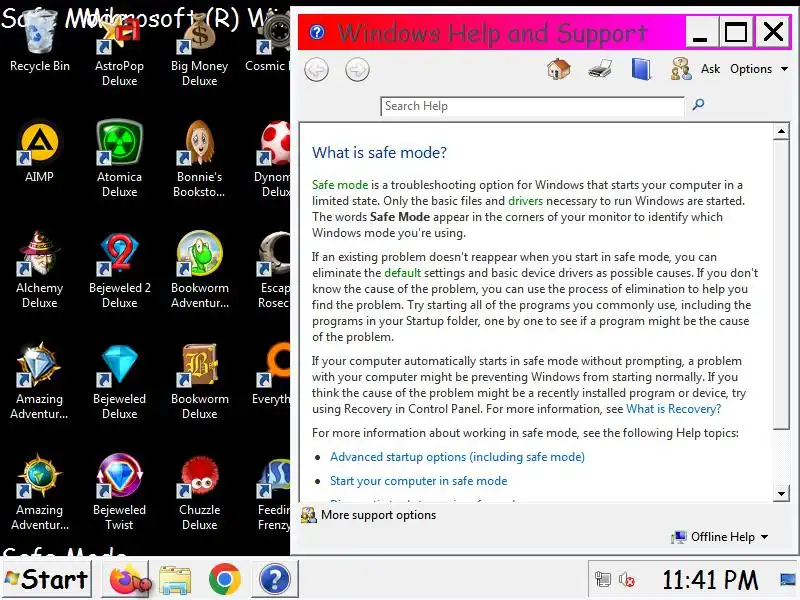Select the Alchemy Deluxe icon
This screenshot has width=800, height=600.
[x=39, y=270]
